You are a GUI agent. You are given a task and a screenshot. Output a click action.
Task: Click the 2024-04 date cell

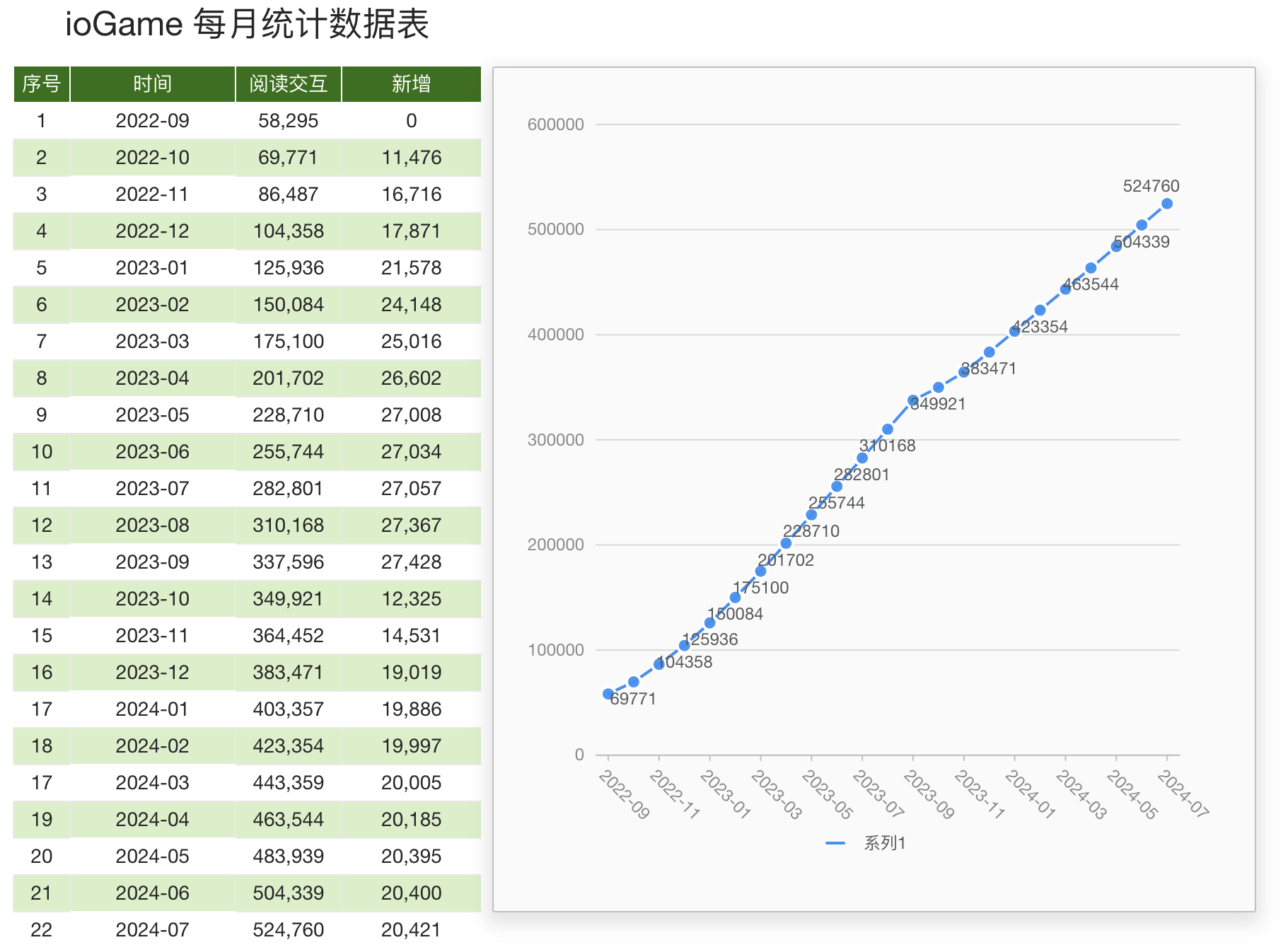pos(153,820)
